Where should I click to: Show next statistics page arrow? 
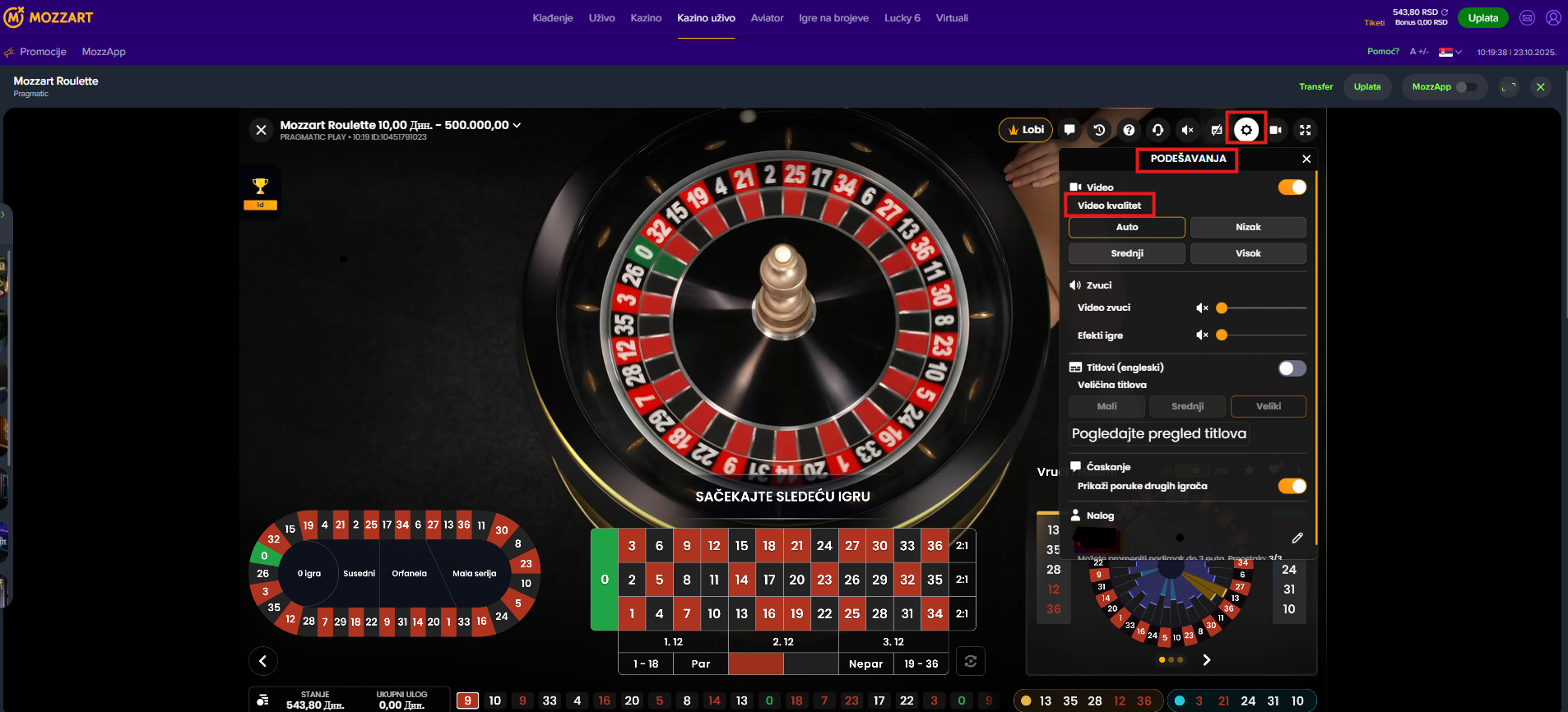coord(1207,659)
